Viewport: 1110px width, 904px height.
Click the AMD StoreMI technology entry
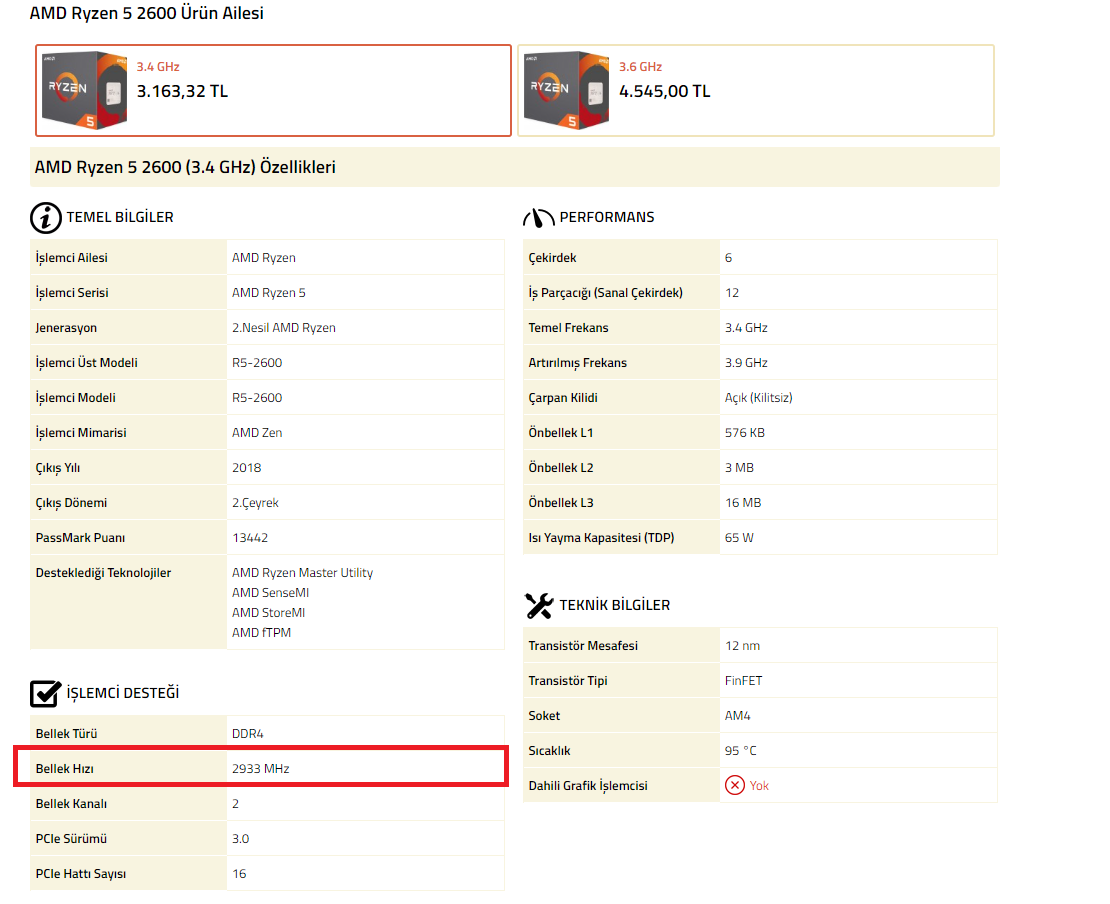268,612
